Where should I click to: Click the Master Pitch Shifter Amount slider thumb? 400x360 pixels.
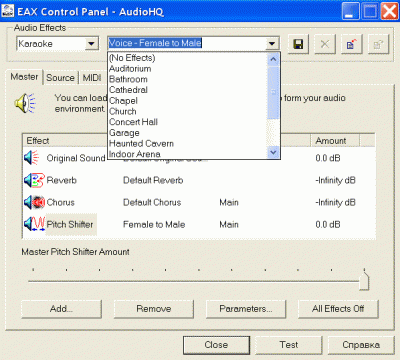364,281
